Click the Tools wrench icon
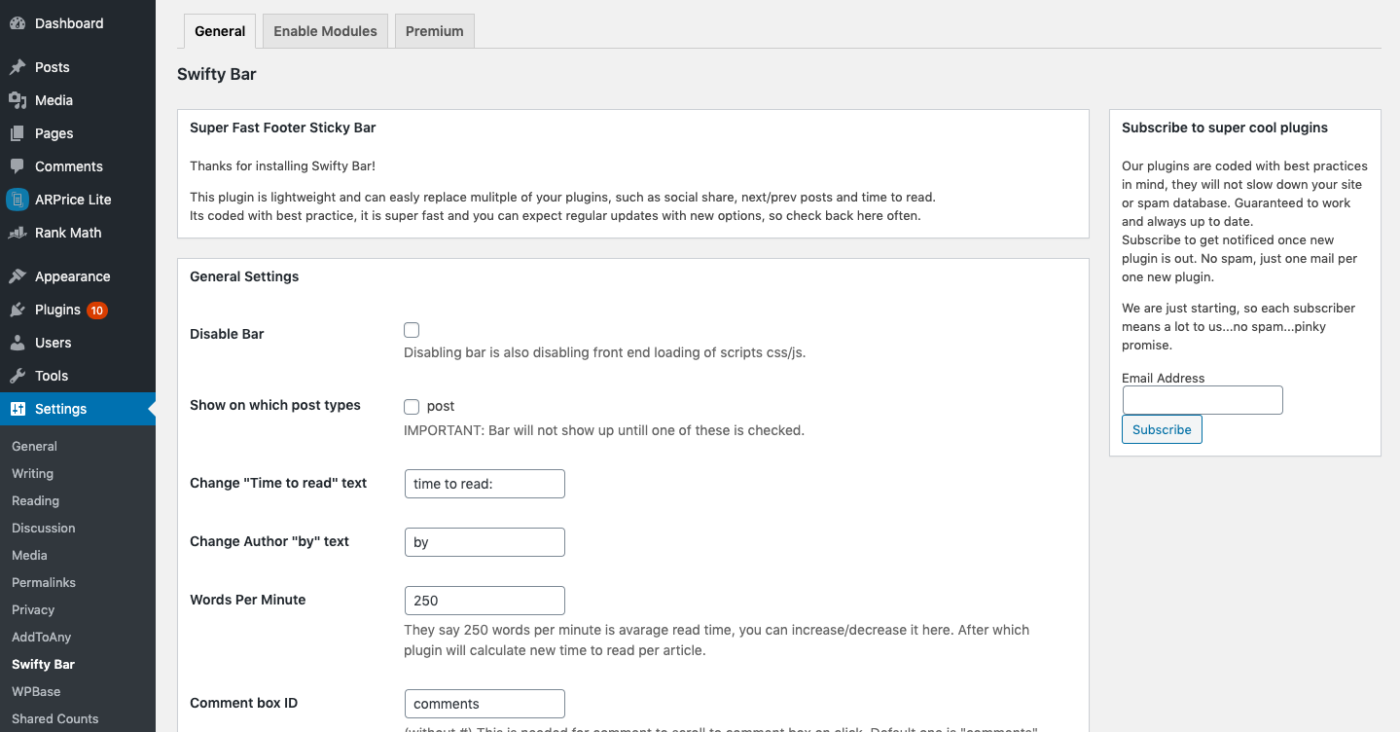 point(17,375)
